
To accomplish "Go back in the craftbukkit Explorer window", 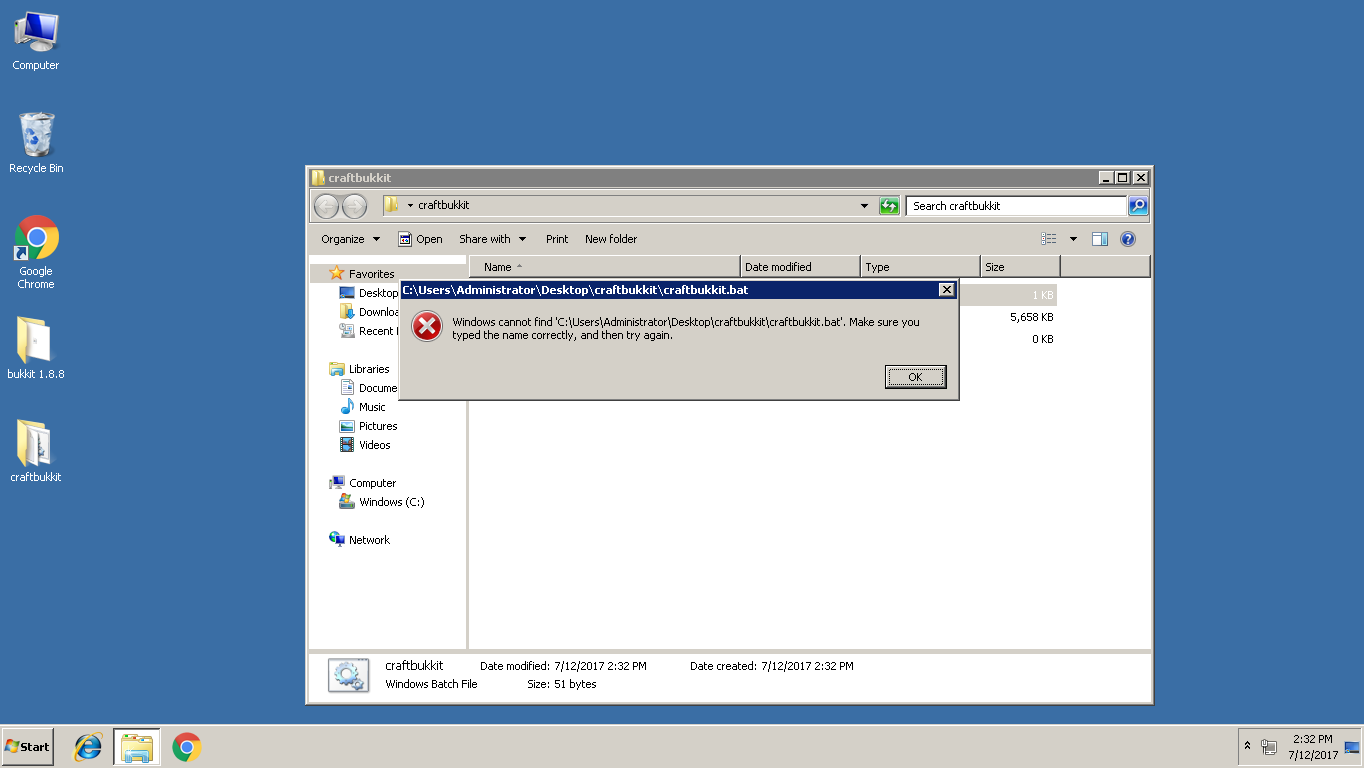I will pyautogui.click(x=327, y=206).
